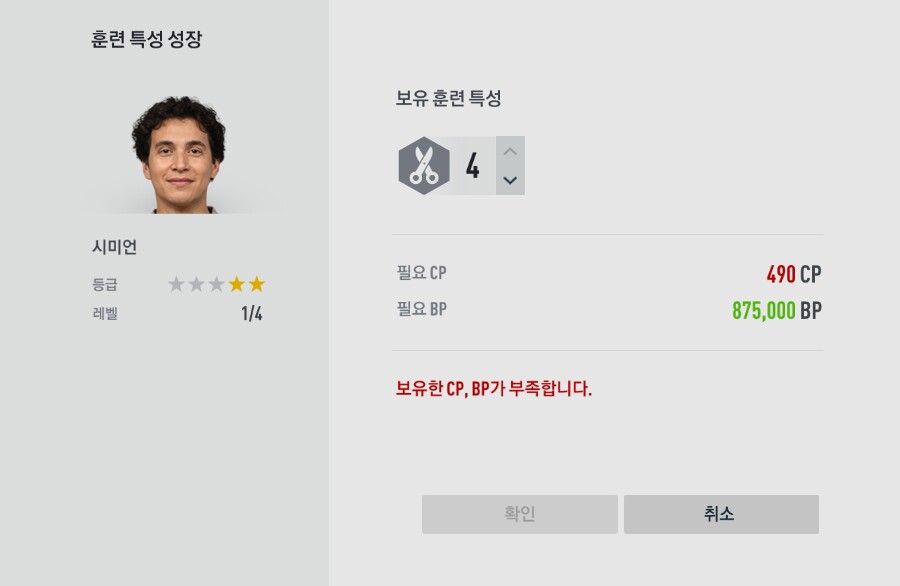Image resolution: width=900 pixels, height=586 pixels.
Task: Click the leftmost gray grade star
Action: [x=177, y=284]
